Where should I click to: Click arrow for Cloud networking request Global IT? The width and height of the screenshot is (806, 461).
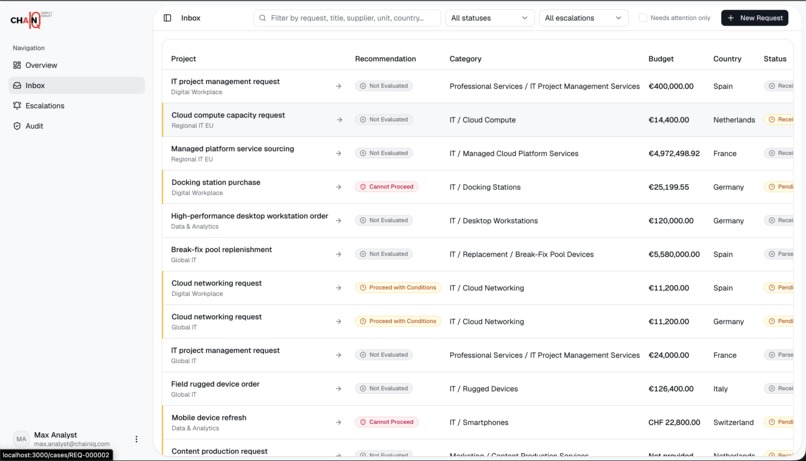click(338, 322)
